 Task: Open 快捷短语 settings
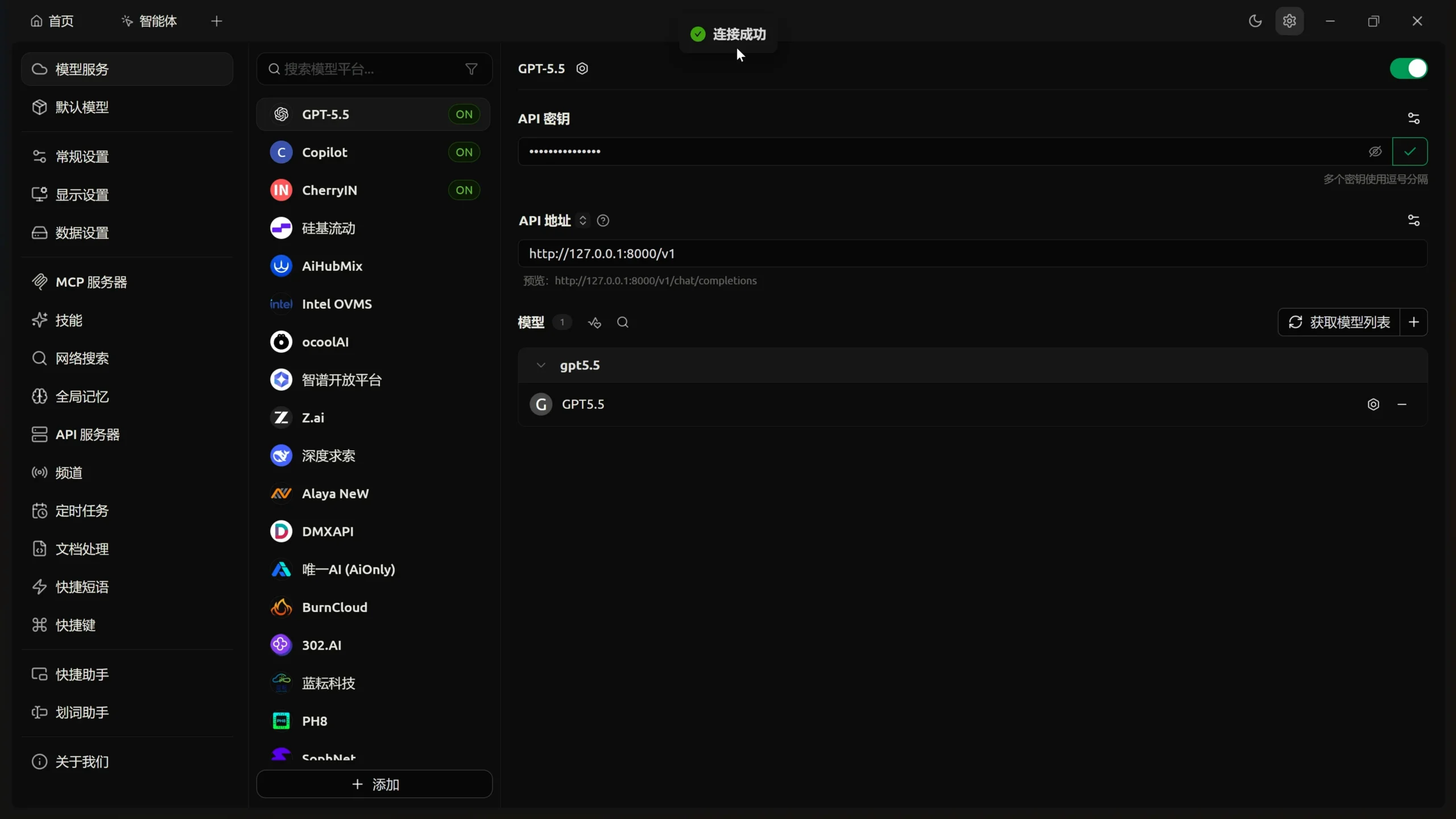pos(127,587)
